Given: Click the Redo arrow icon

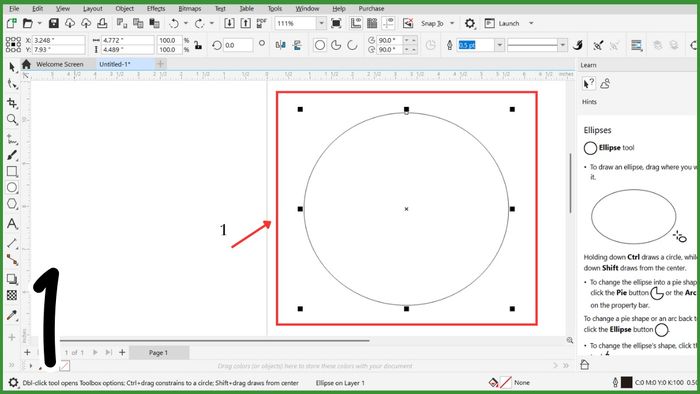Looking at the screenshot, I should tap(199, 23).
